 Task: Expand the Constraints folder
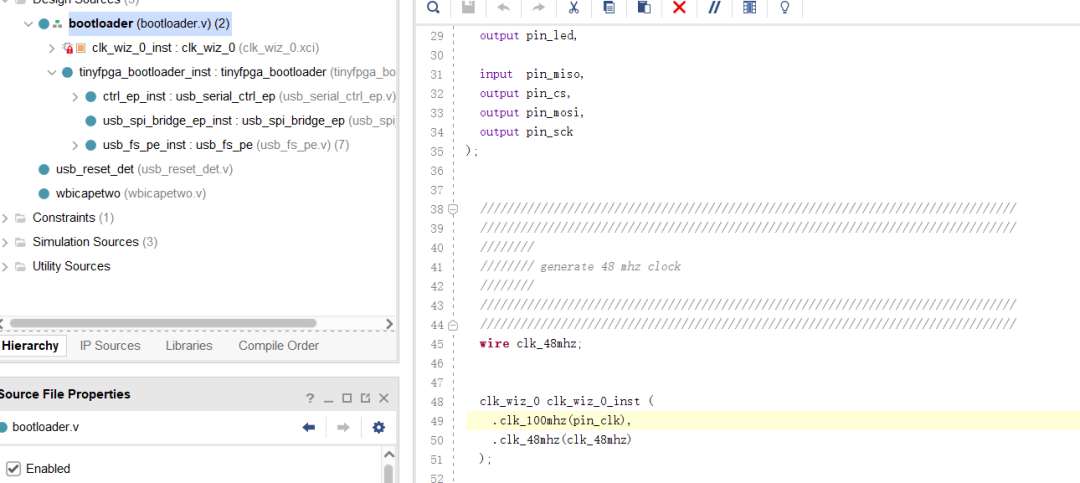5,218
